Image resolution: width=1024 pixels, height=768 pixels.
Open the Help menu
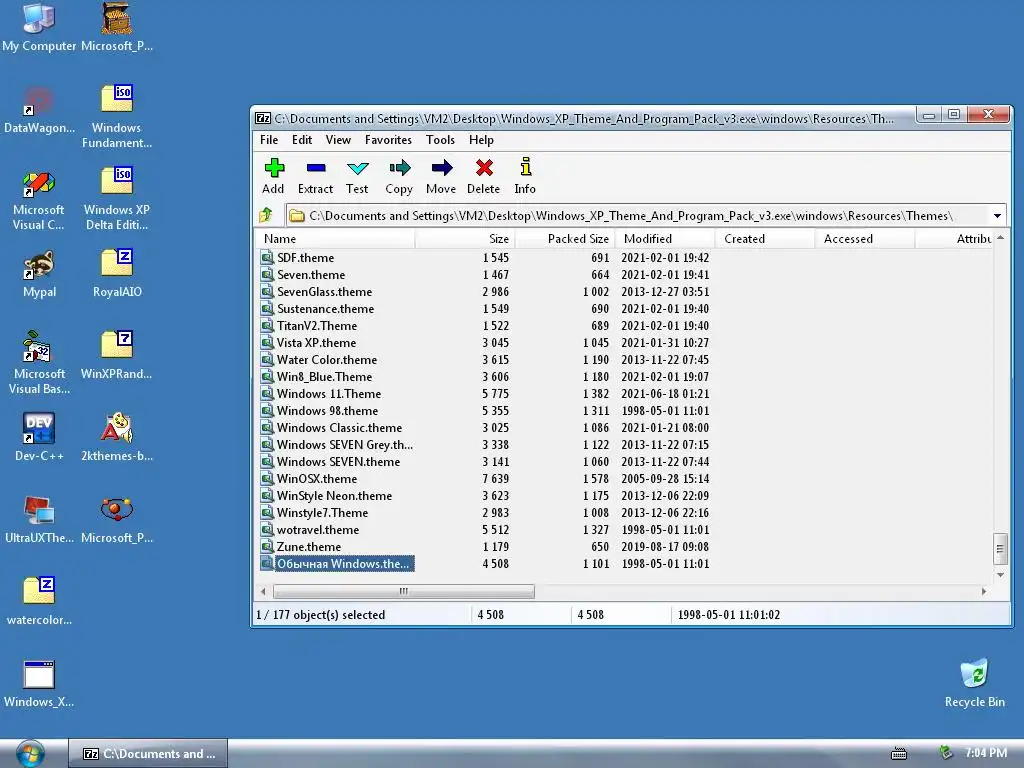pyautogui.click(x=481, y=140)
